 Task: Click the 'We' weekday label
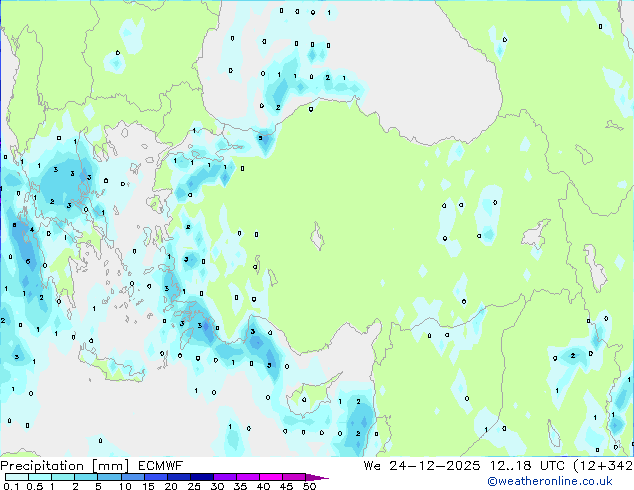pyautogui.click(x=372, y=466)
